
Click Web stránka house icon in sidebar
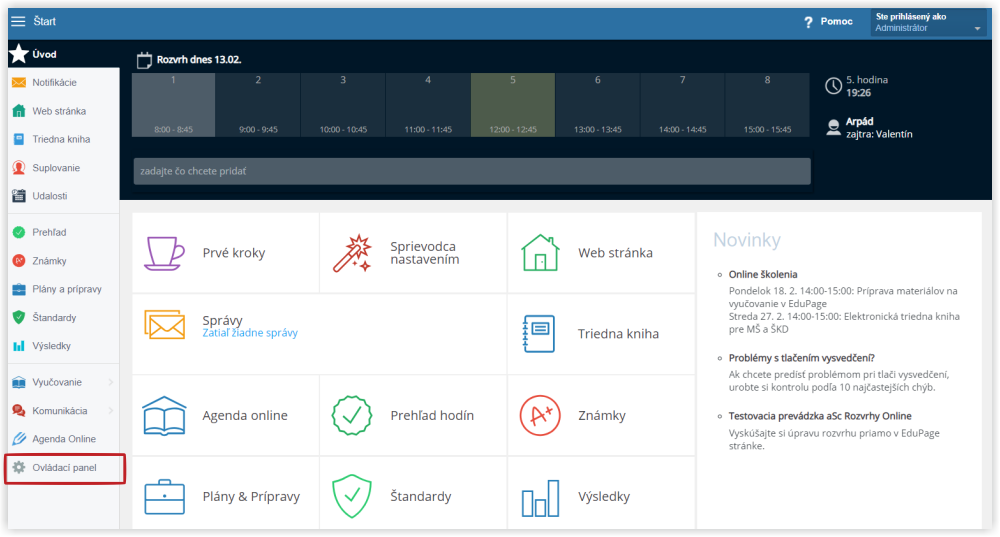pyautogui.click(x=19, y=111)
